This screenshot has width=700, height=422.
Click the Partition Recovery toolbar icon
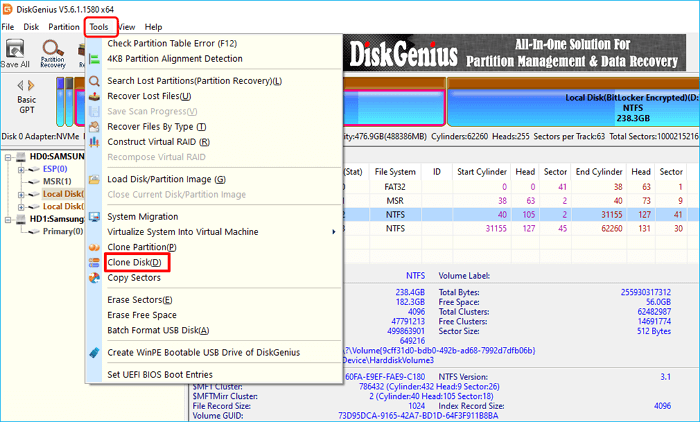(53, 54)
